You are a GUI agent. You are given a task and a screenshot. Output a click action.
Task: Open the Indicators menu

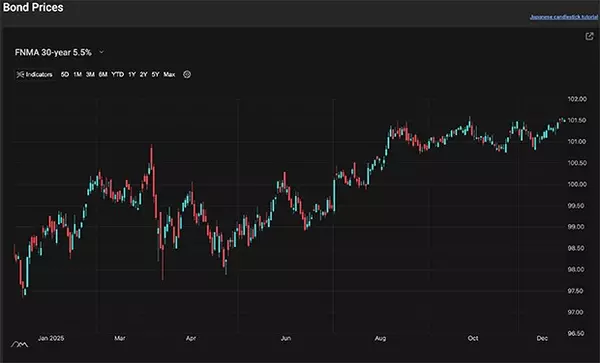click(x=35, y=75)
